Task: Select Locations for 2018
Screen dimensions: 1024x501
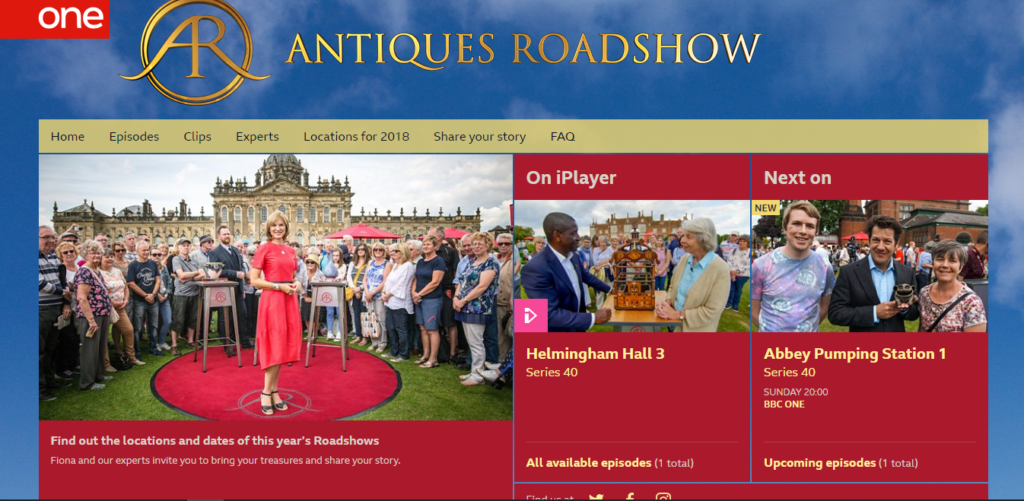Action: click(357, 137)
